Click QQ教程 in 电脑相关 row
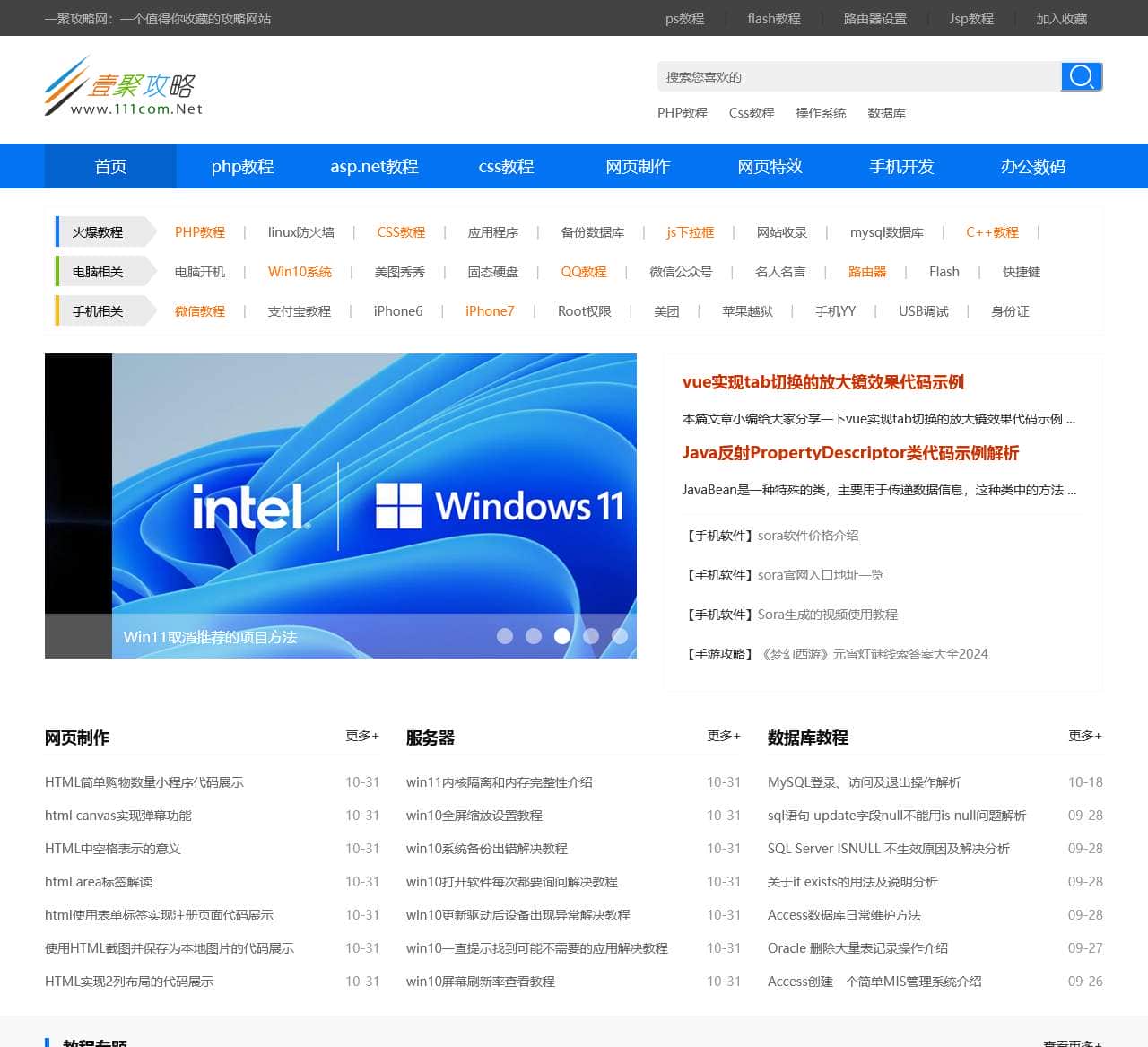 pyautogui.click(x=584, y=272)
